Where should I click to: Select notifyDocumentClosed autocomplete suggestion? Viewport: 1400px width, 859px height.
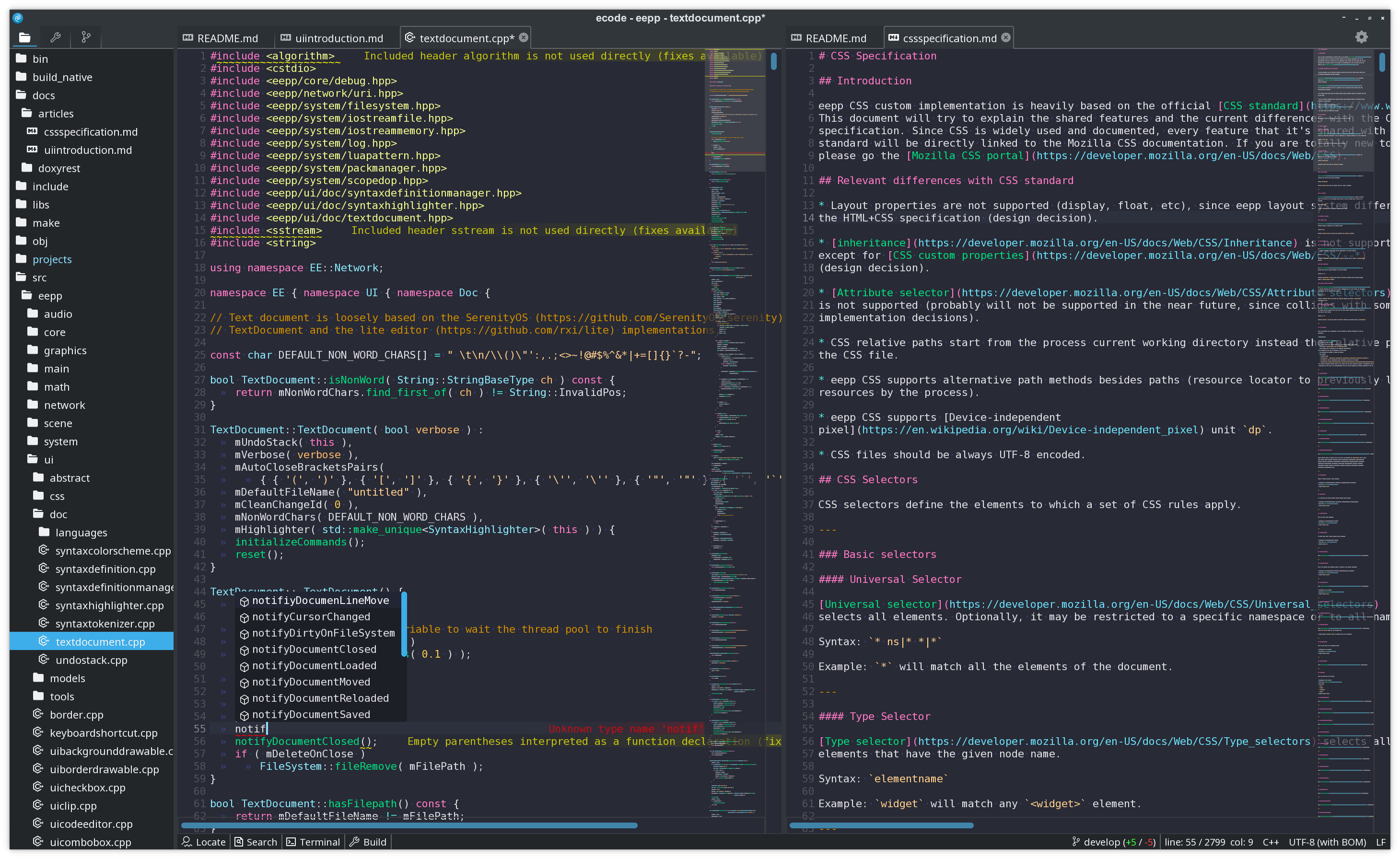click(313, 649)
